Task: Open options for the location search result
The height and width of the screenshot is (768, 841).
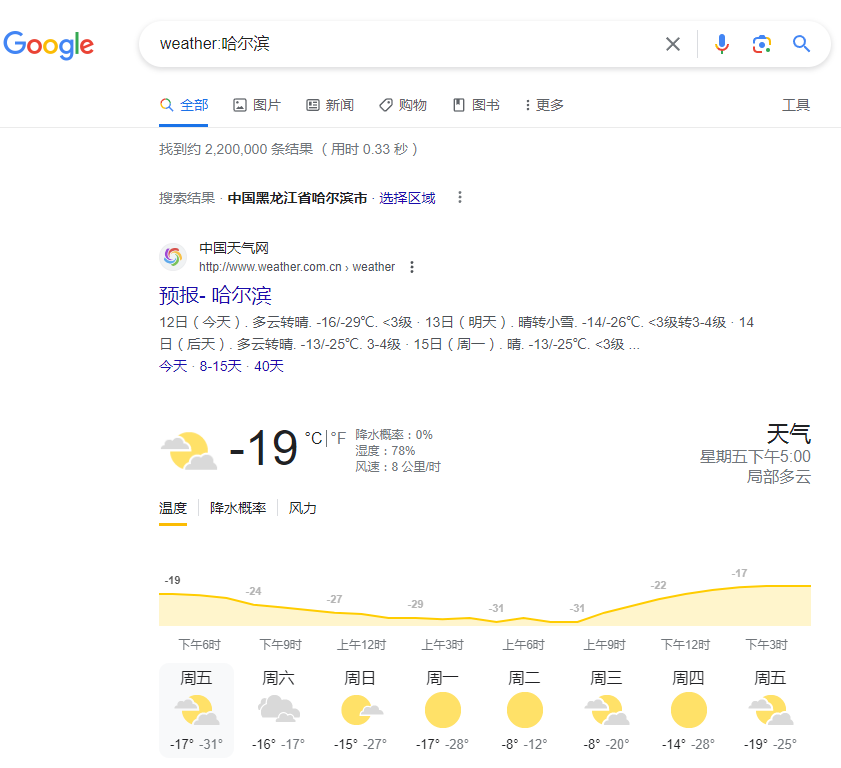Action: click(x=460, y=198)
